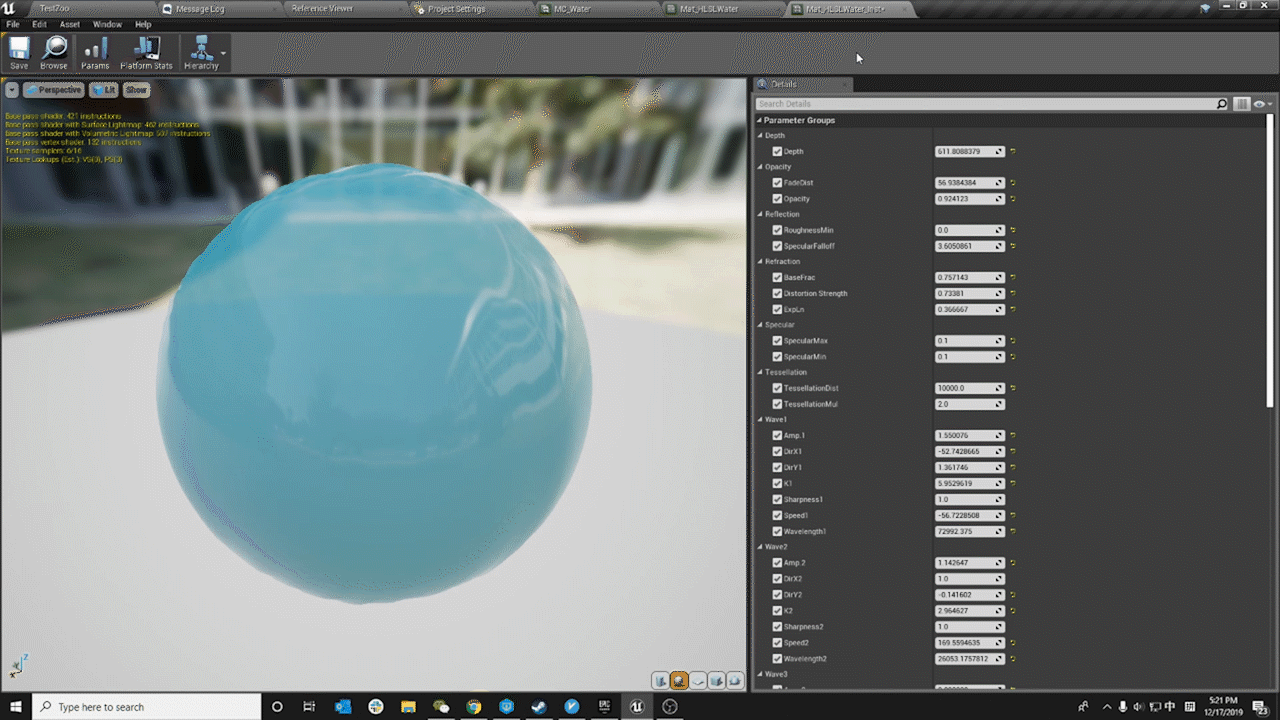Click the Windows taskbar search box
Image resolution: width=1280 pixels, height=720 pixels.
tap(146, 707)
